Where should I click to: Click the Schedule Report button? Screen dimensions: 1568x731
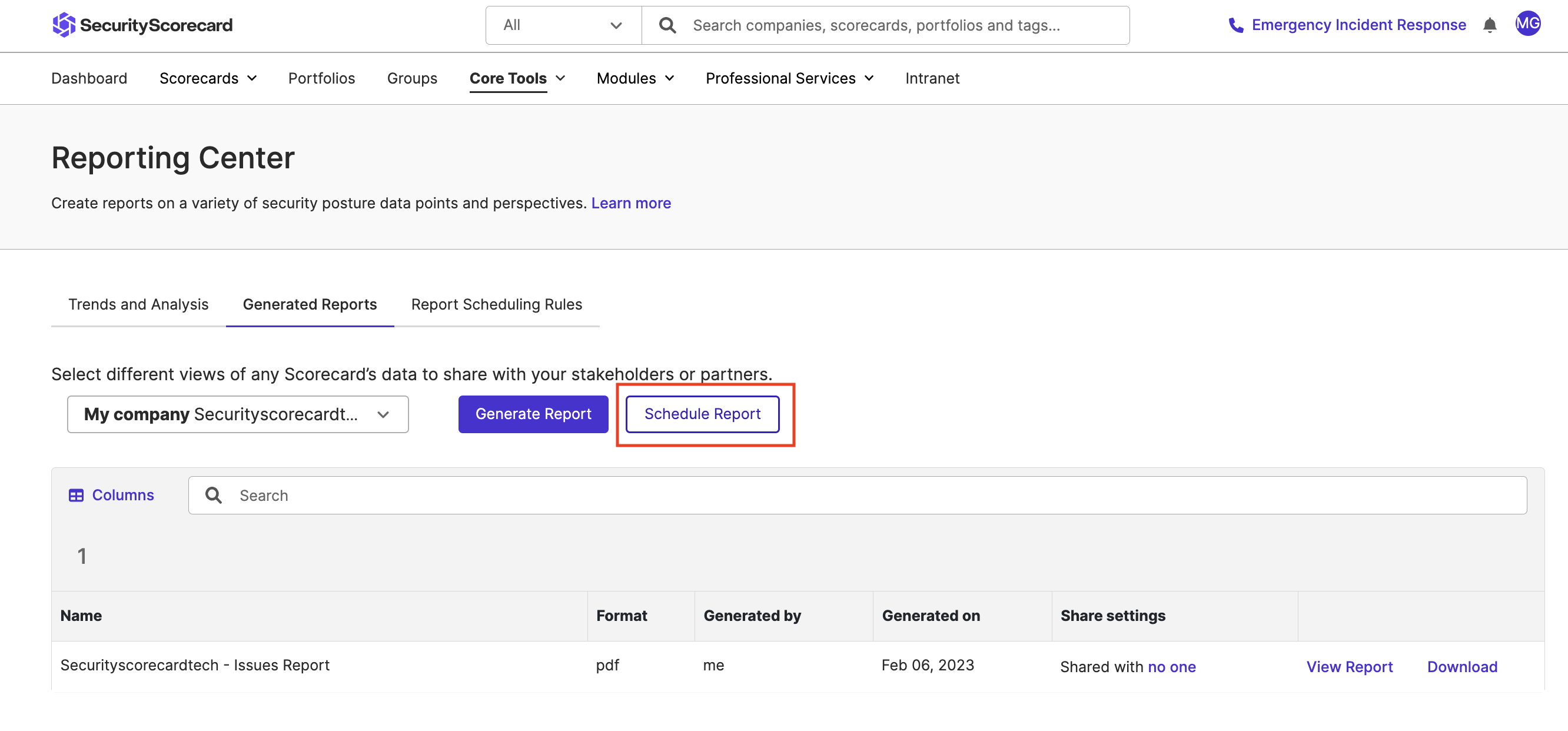pos(702,414)
